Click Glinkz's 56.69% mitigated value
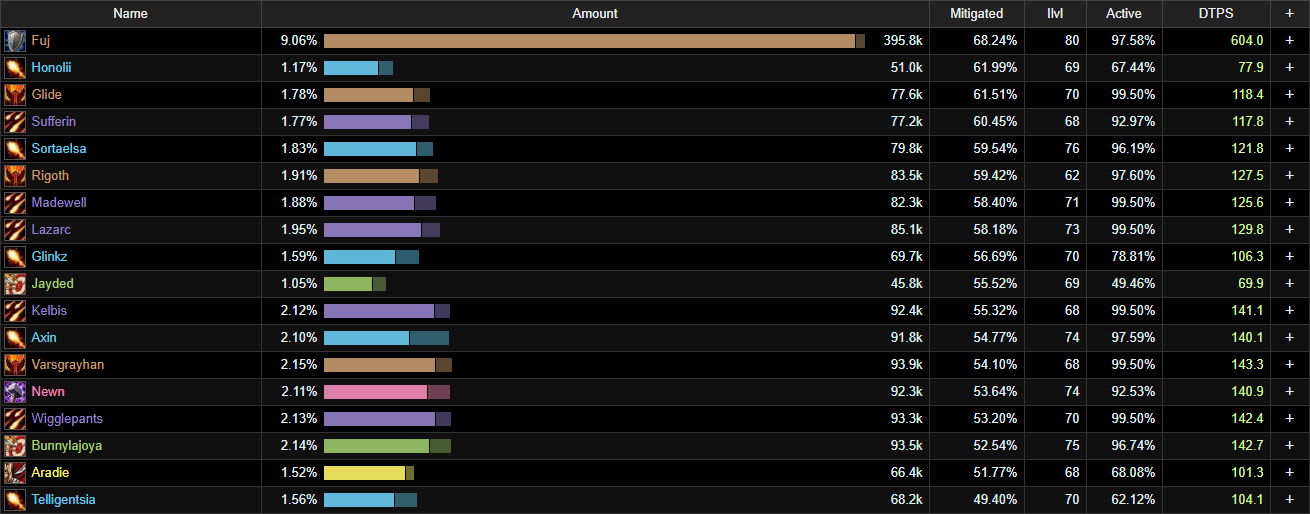The width and height of the screenshot is (1310, 514). click(995, 257)
